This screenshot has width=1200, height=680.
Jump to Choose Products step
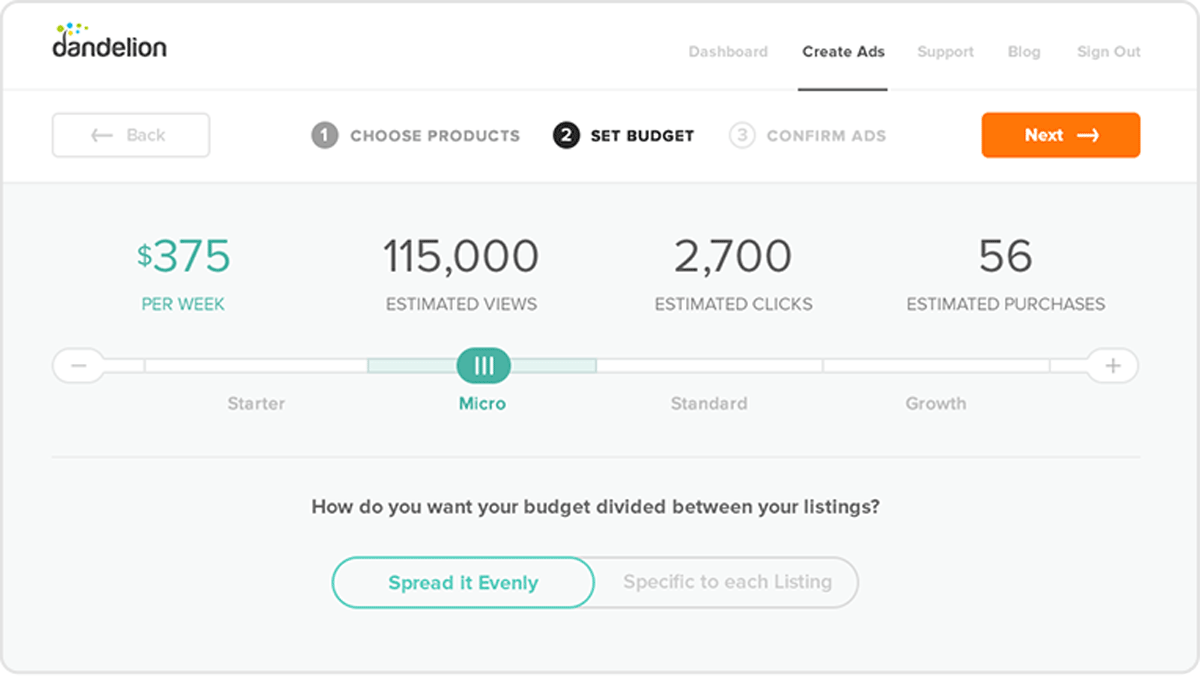coord(435,135)
